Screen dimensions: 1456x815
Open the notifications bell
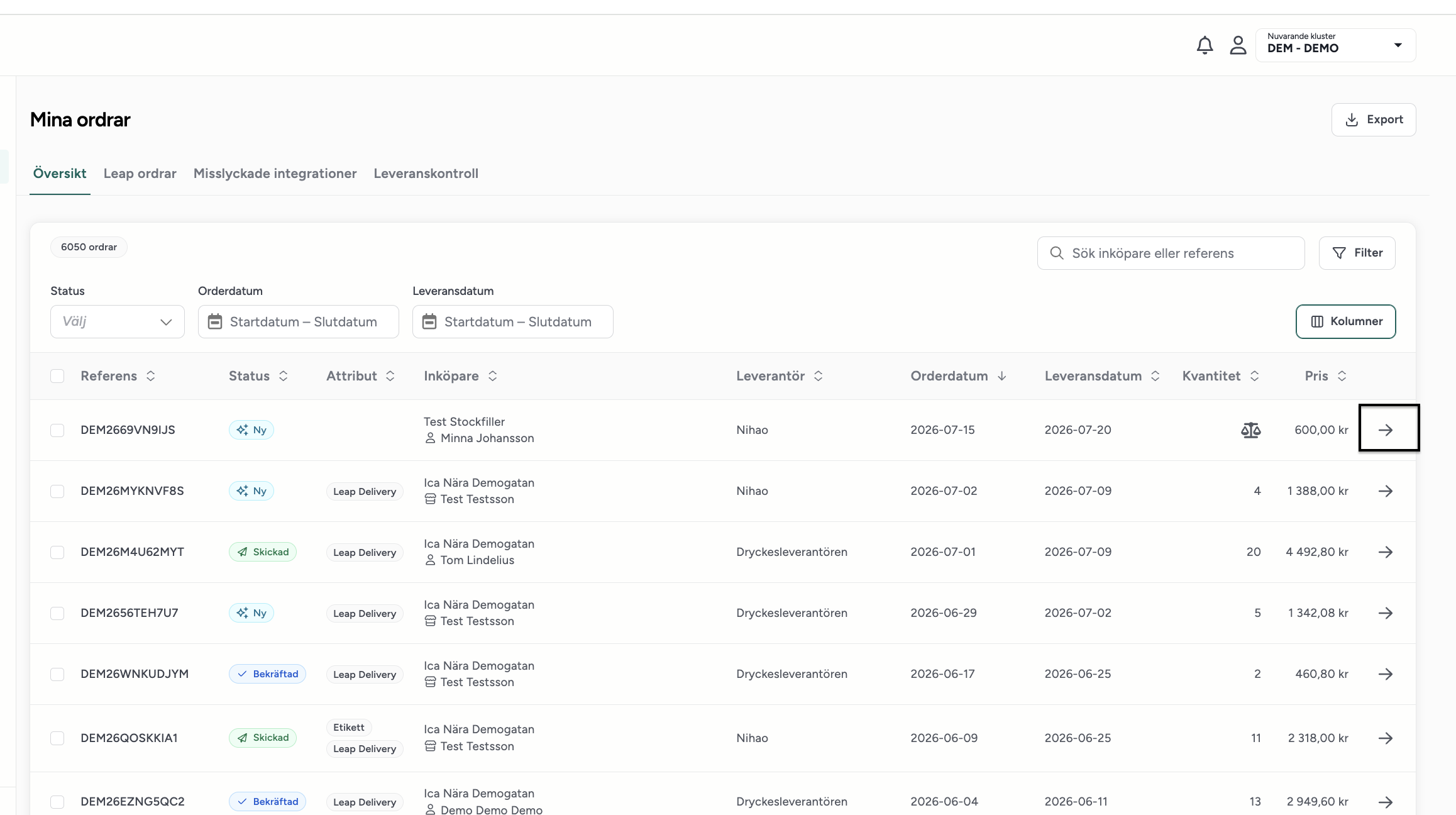point(1205,45)
